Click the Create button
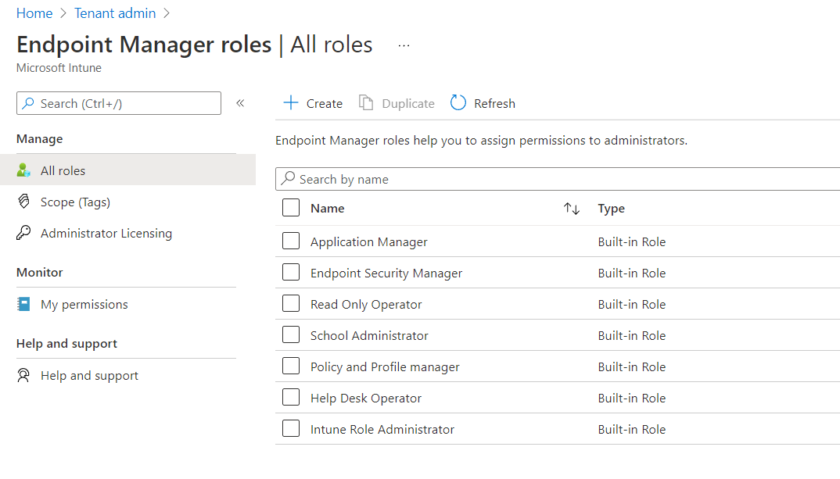 pos(313,103)
